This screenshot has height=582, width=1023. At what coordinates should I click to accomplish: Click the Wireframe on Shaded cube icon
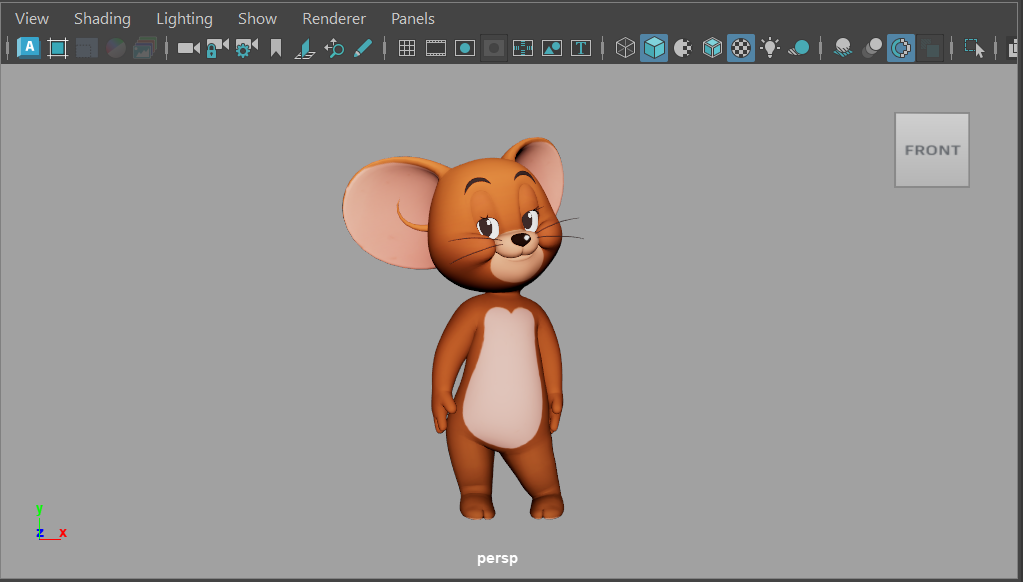(x=712, y=48)
